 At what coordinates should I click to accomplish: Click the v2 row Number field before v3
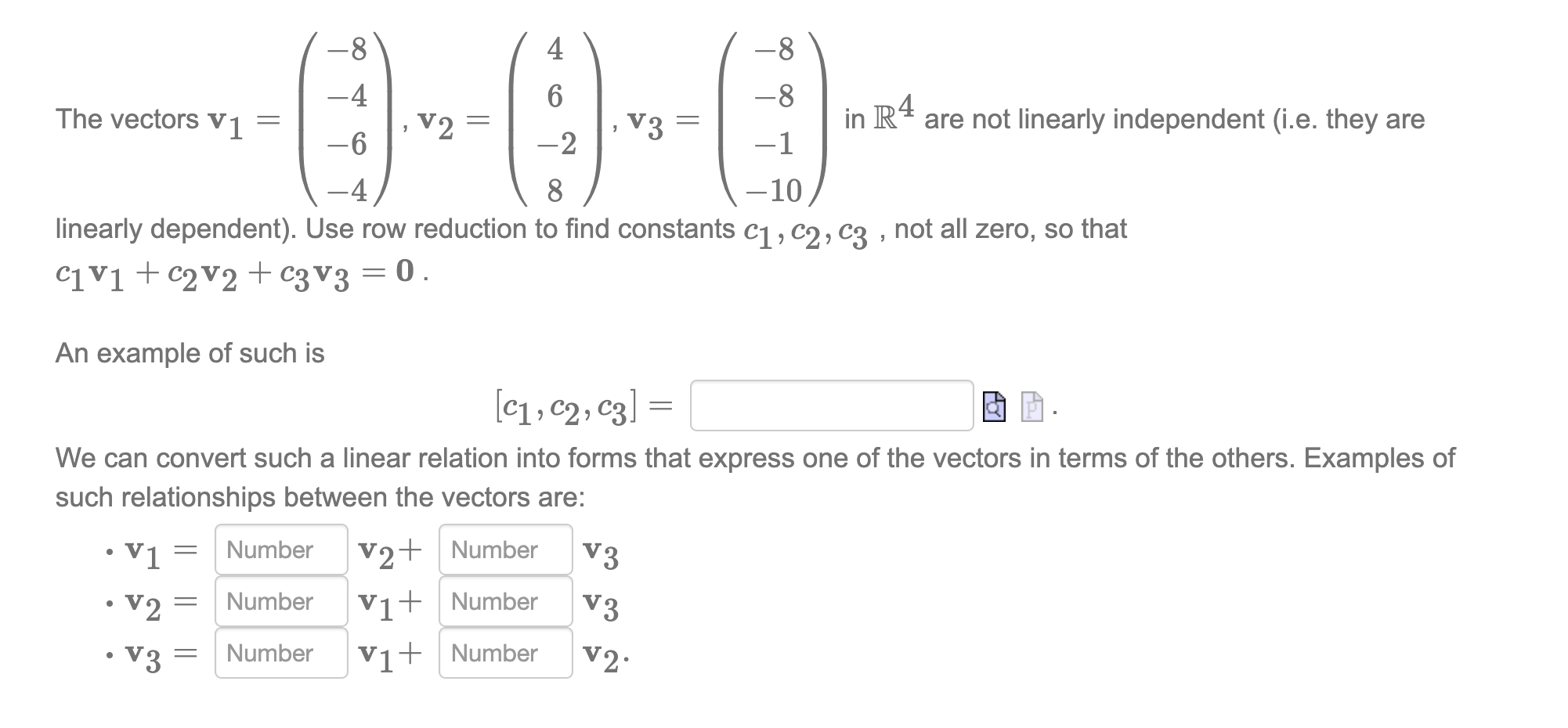point(506,602)
